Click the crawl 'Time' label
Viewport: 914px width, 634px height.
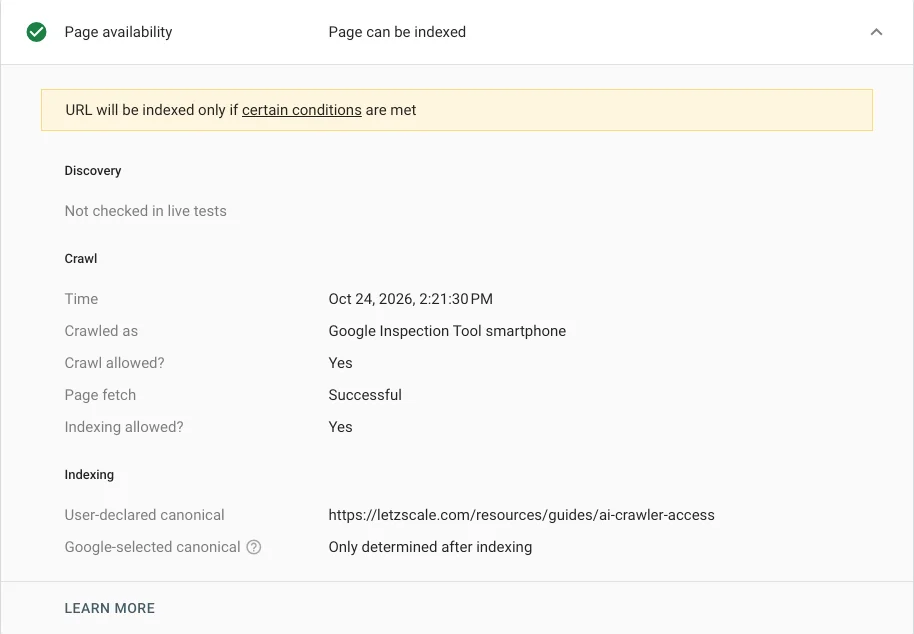81,299
